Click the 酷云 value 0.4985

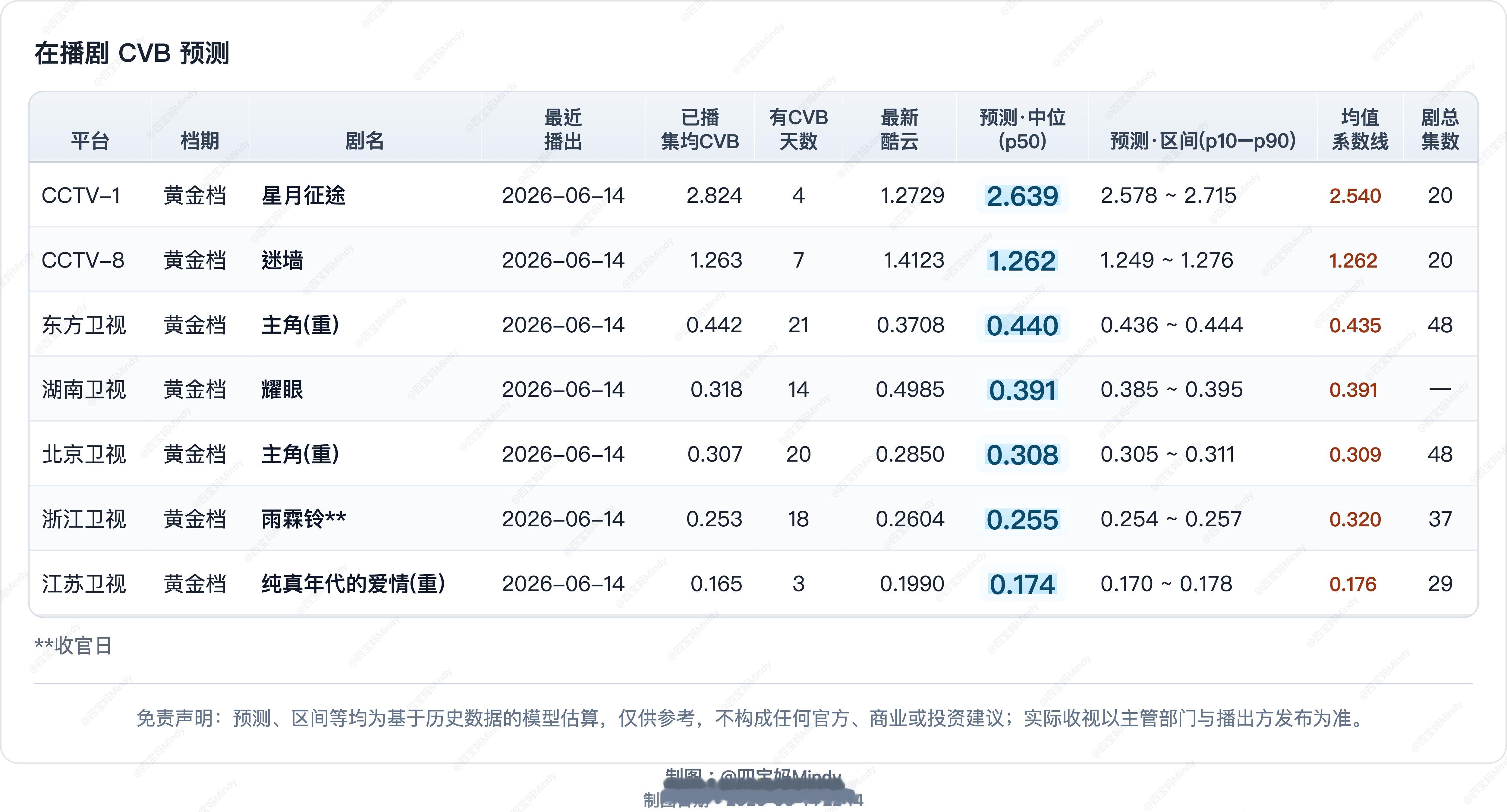tap(910, 390)
